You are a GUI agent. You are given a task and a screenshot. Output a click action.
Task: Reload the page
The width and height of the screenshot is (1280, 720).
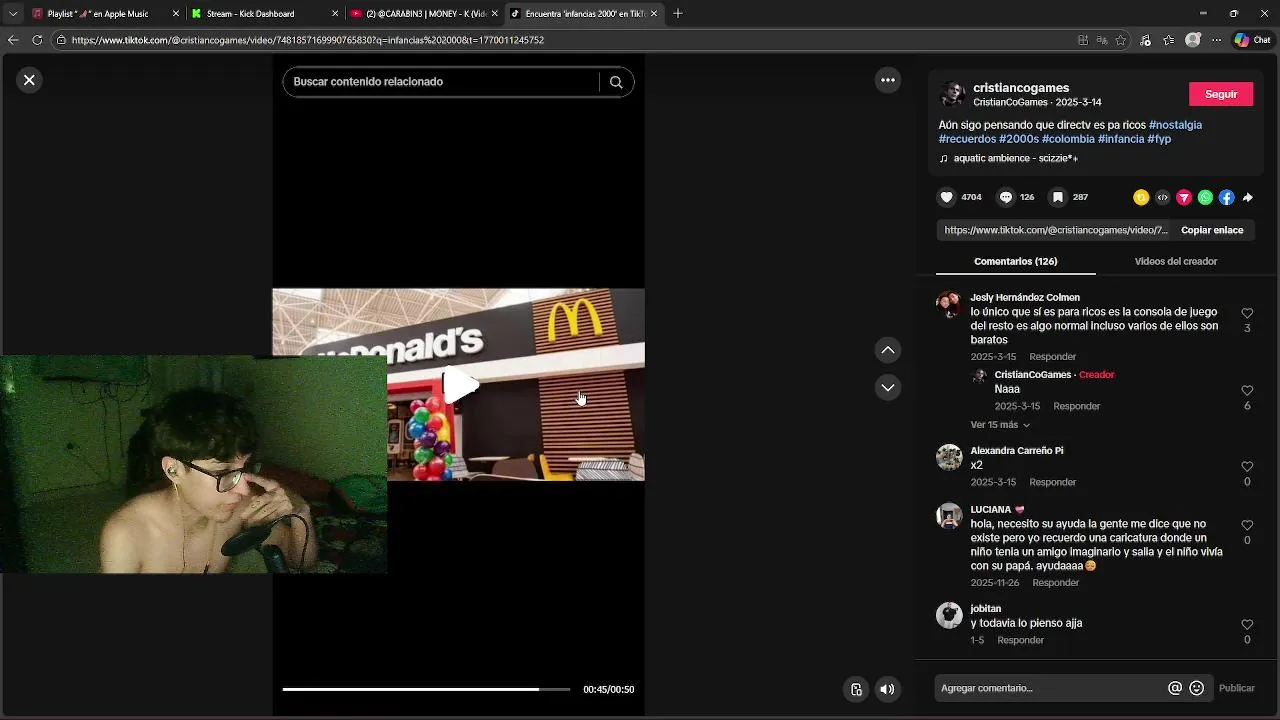coord(37,40)
